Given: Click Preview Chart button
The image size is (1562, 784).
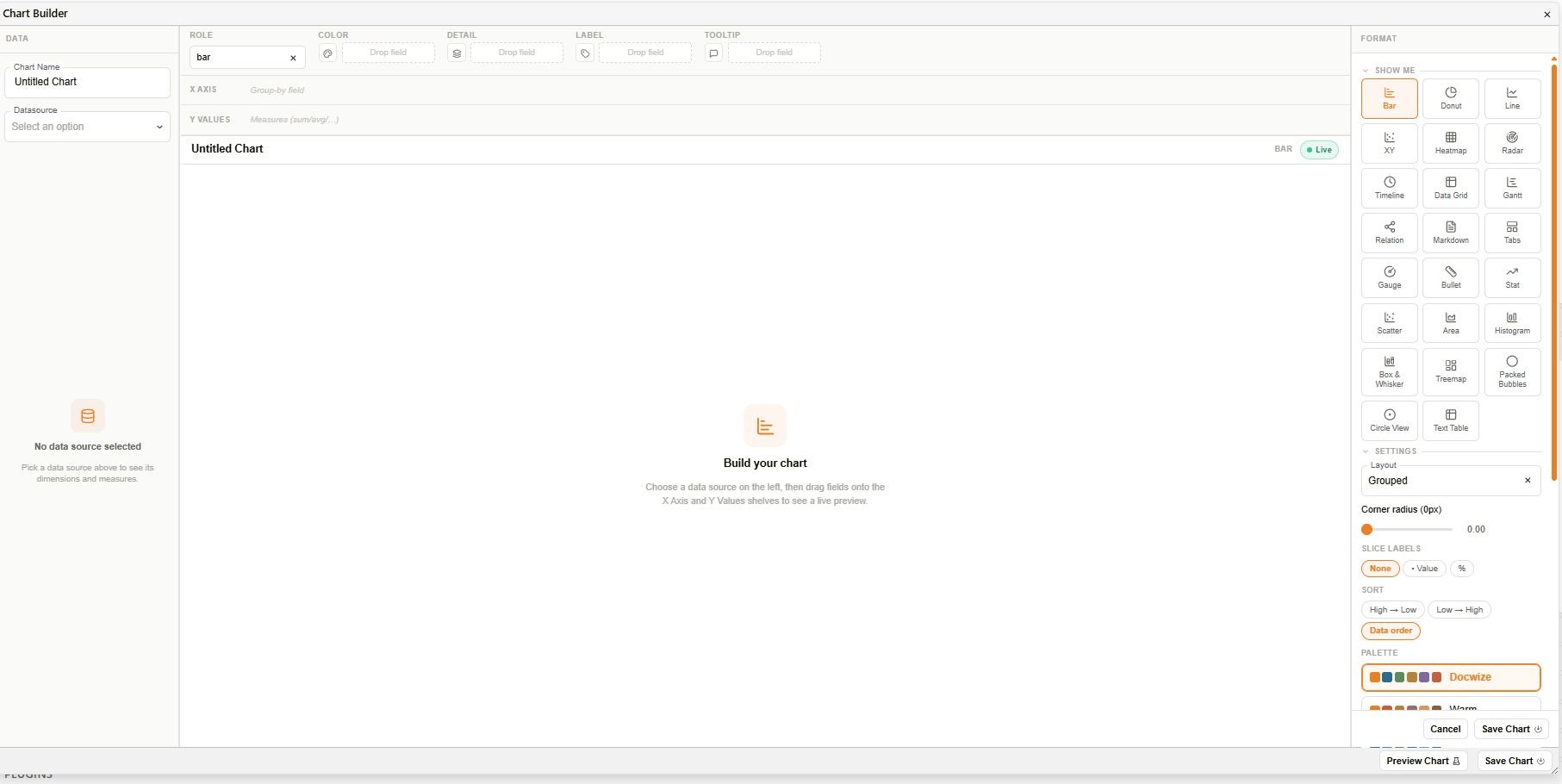Looking at the screenshot, I should [1422, 761].
